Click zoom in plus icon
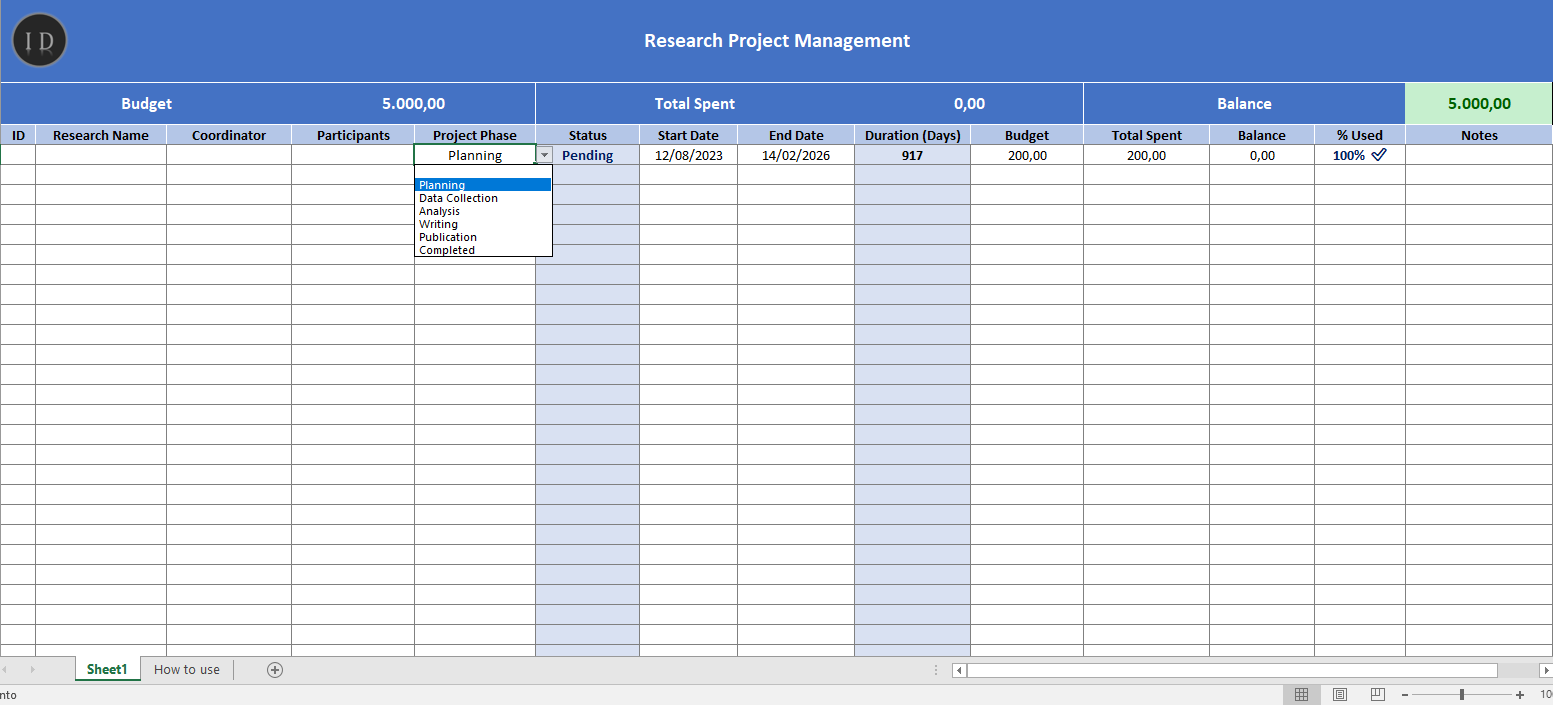The width and height of the screenshot is (1553, 705). click(1520, 694)
